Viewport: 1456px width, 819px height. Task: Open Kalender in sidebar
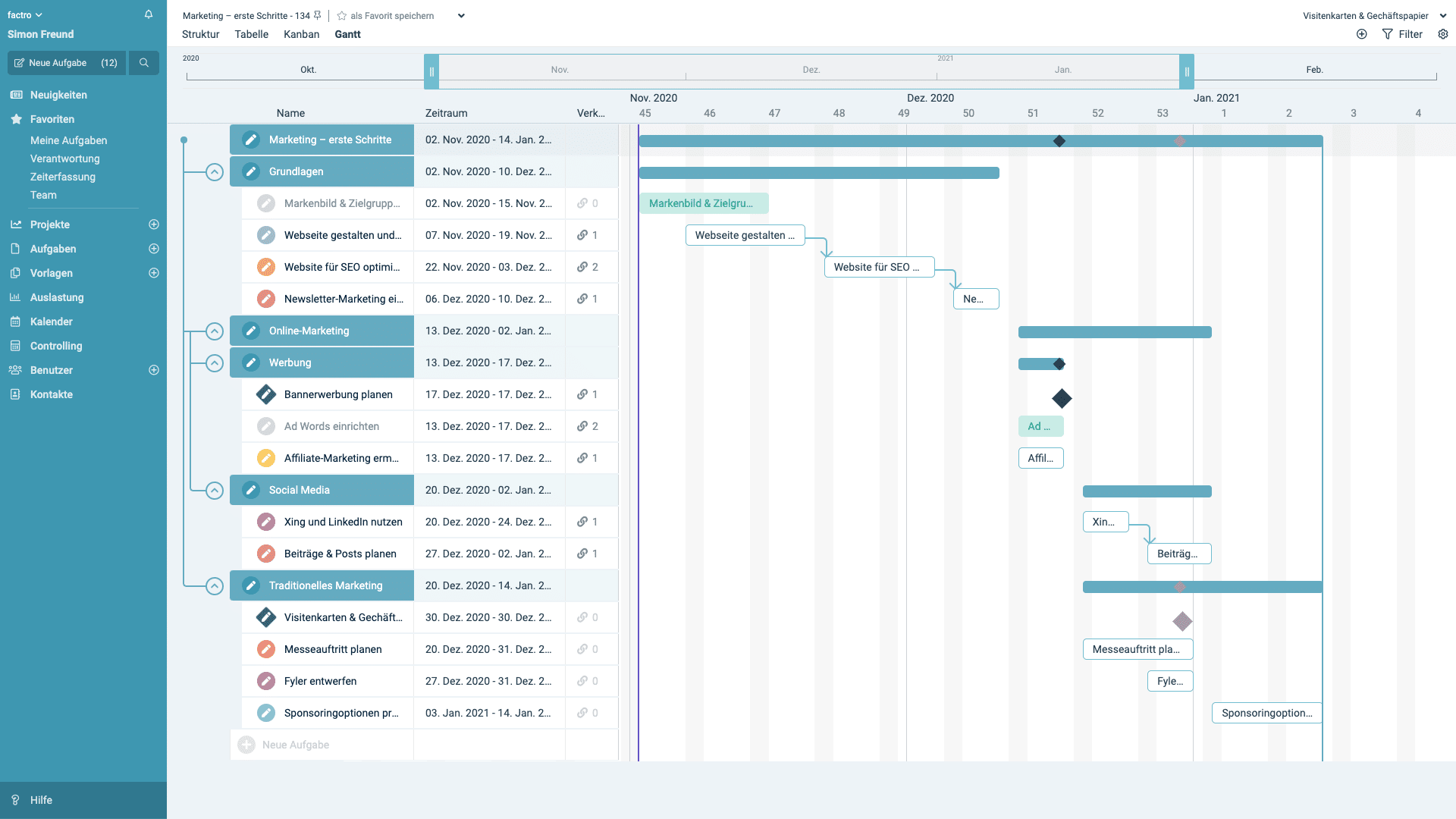pyautogui.click(x=51, y=322)
